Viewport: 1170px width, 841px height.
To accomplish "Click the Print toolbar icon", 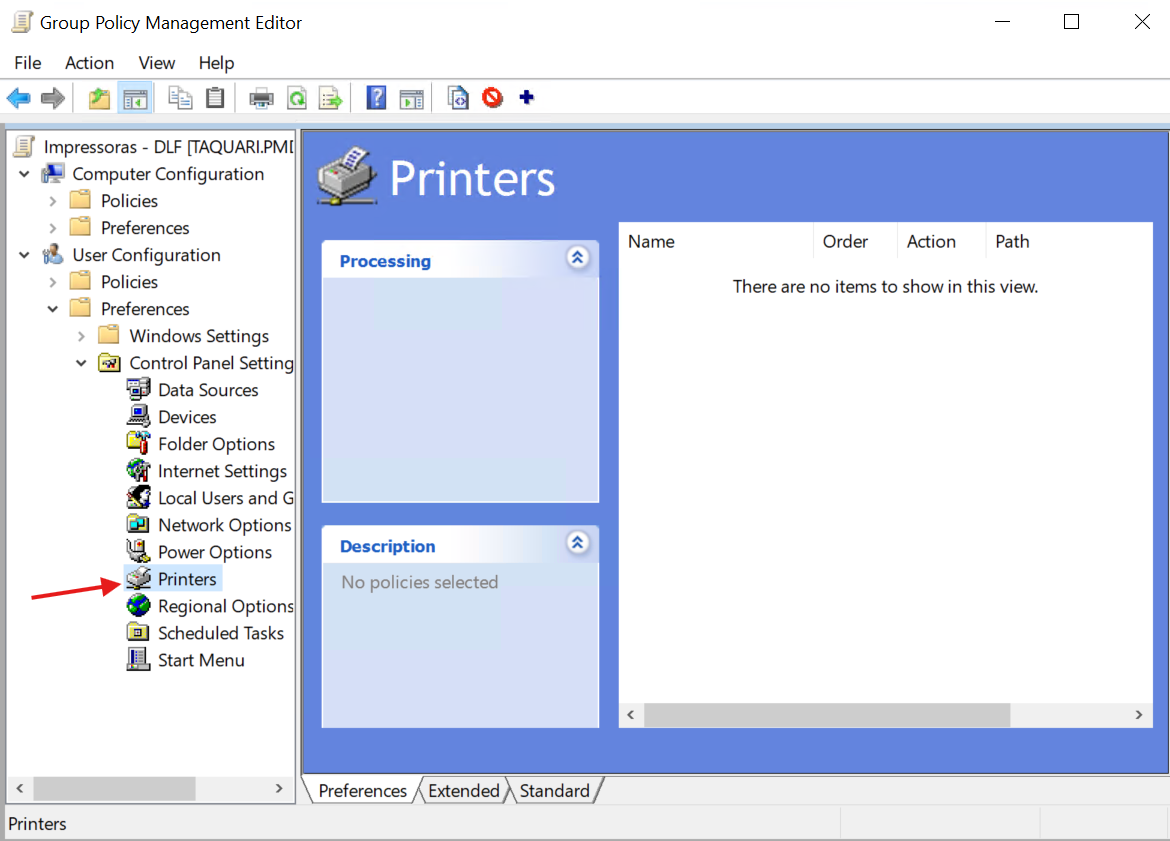I will [x=261, y=98].
